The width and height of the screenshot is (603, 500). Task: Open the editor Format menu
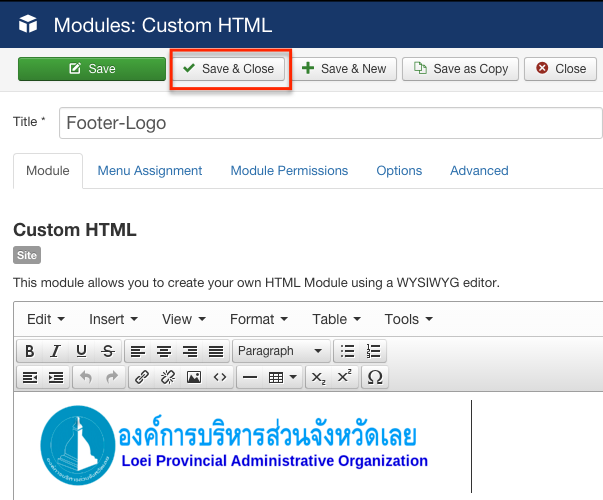click(x=258, y=319)
